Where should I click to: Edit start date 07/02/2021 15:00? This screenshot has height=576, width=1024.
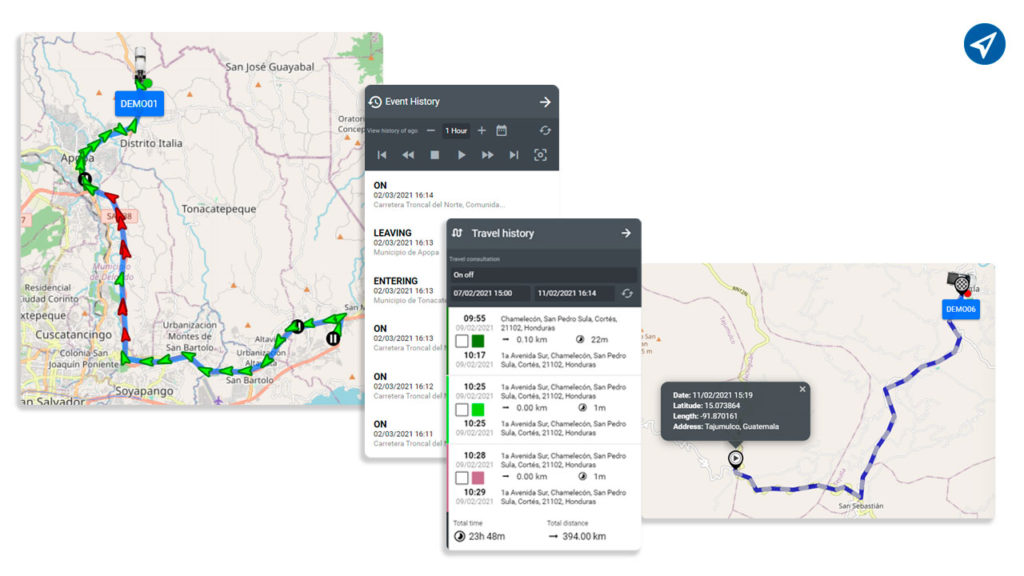tap(489, 293)
